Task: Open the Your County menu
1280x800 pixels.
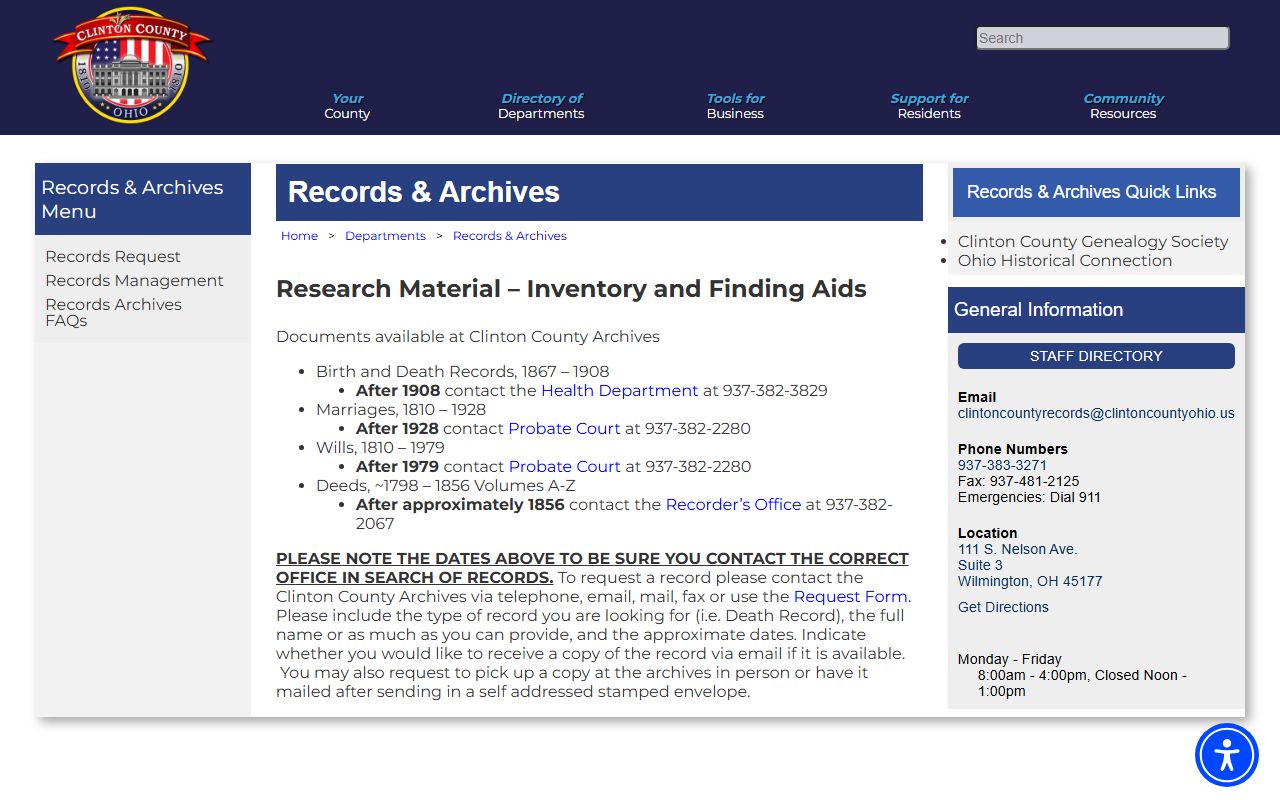Action: [x=347, y=106]
